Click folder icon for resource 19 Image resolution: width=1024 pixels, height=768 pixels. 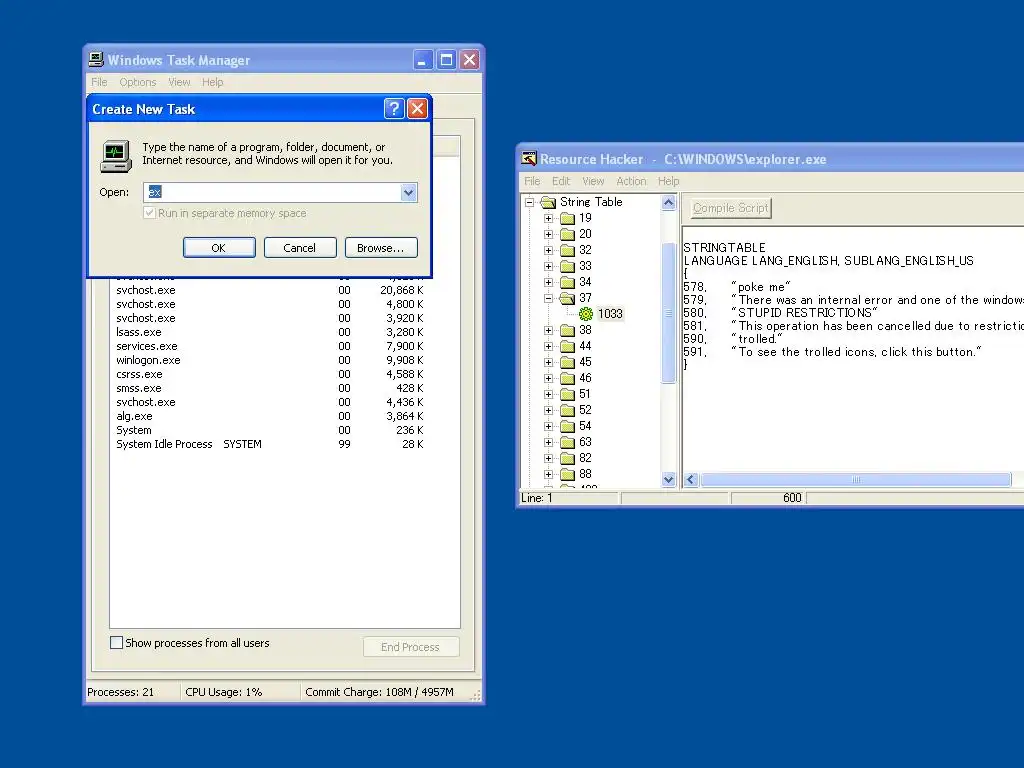(x=568, y=218)
